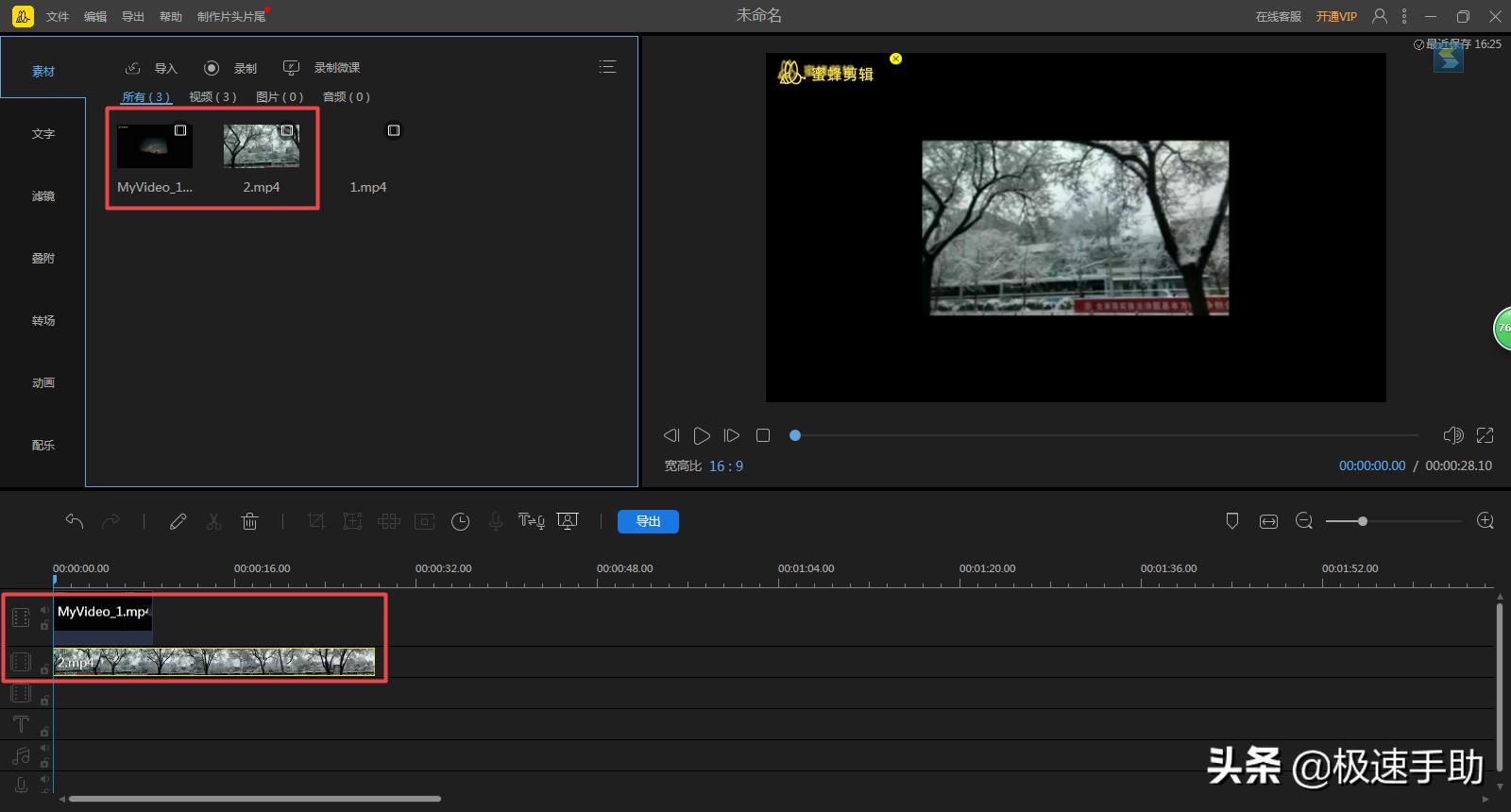Viewport: 1511px width, 812px height.
Task: Toggle mute on the MyVideo_1.mp4 track
Action: 44,610
